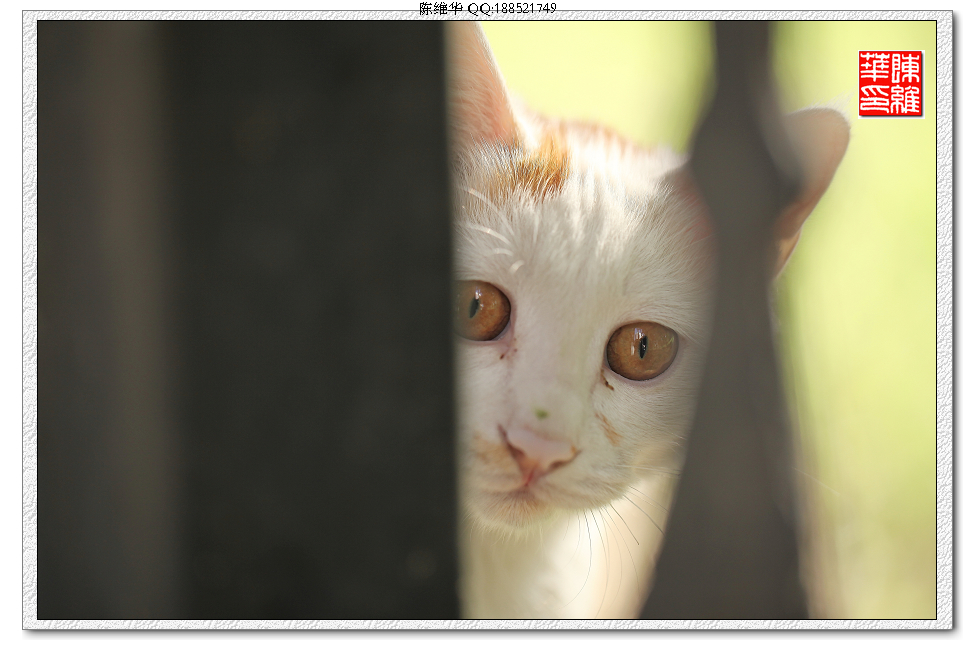This screenshot has height=650, width=975.
Task: Click the cat's amber eye nearest blurred bar
Action: (x=641, y=350)
